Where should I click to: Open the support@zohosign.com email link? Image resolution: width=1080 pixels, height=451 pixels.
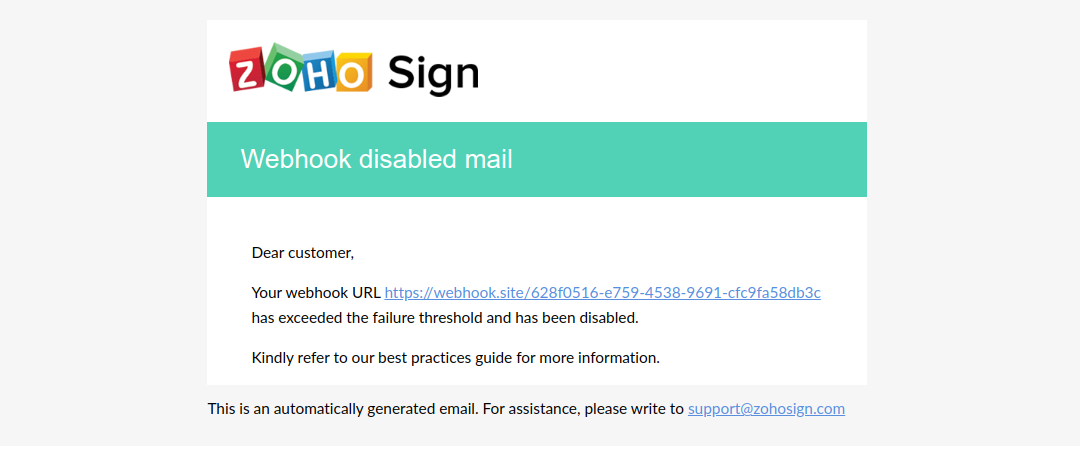click(x=766, y=409)
